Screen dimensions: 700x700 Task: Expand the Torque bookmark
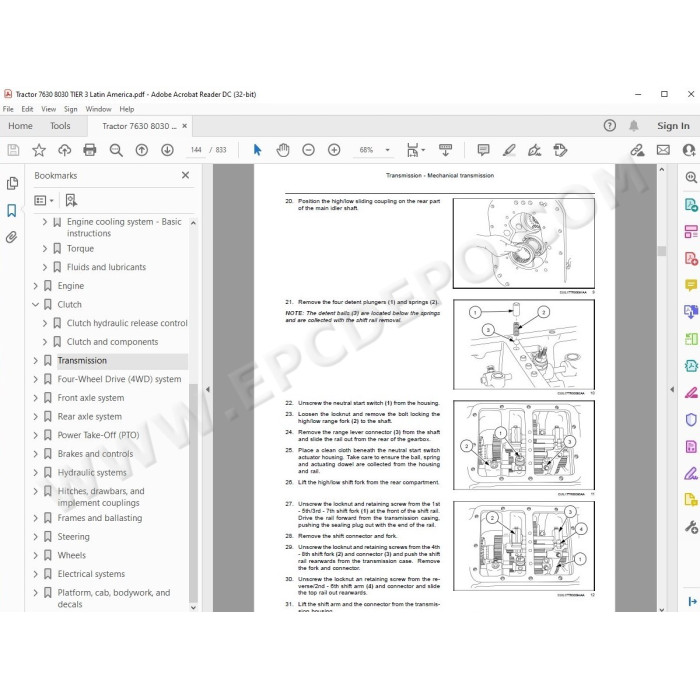pos(45,248)
